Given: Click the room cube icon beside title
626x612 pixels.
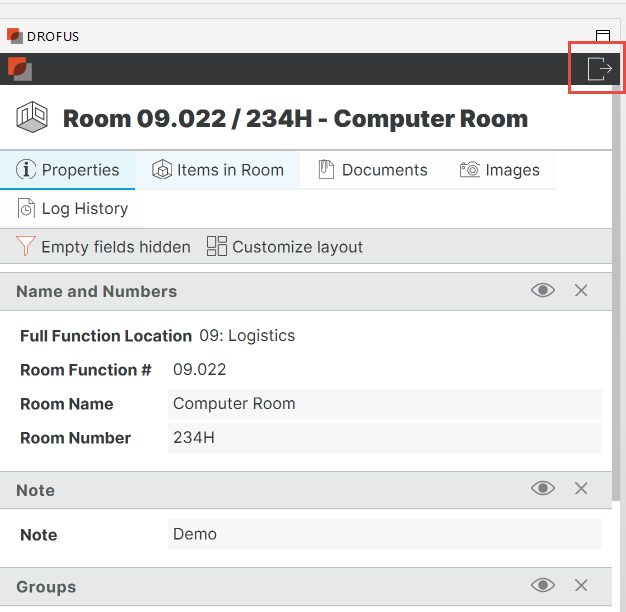Looking at the screenshot, I should pyautogui.click(x=32, y=118).
